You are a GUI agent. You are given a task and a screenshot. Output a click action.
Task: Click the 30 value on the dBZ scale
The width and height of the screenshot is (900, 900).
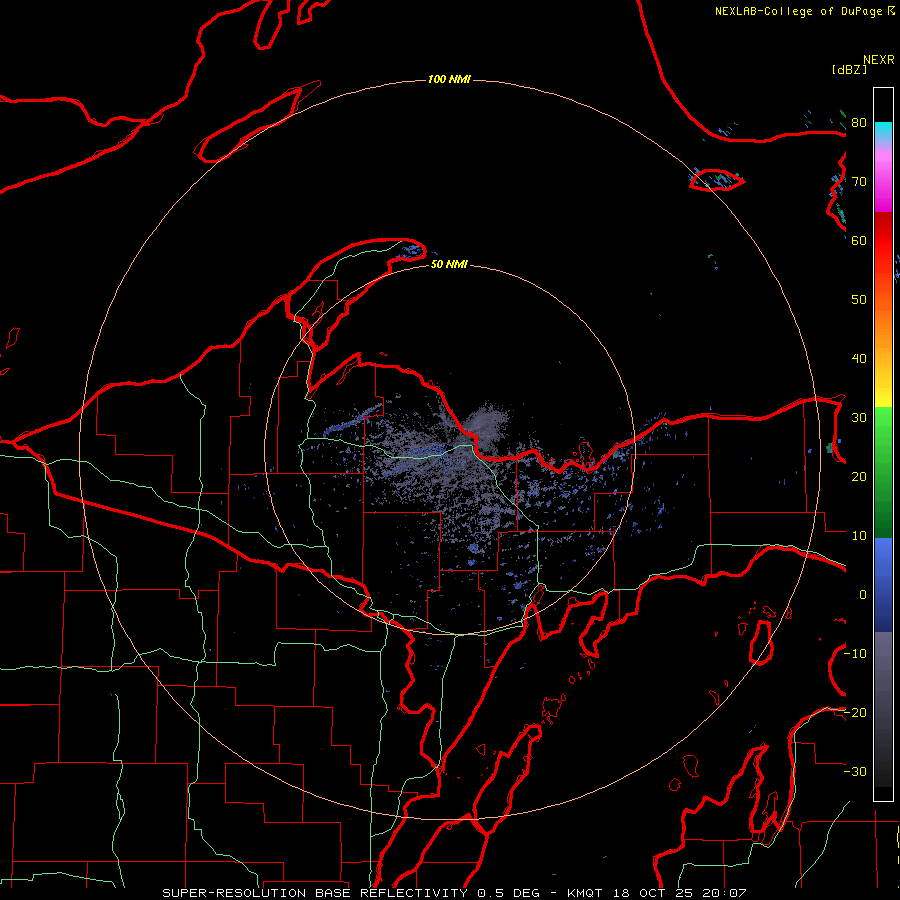pos(859,418)
